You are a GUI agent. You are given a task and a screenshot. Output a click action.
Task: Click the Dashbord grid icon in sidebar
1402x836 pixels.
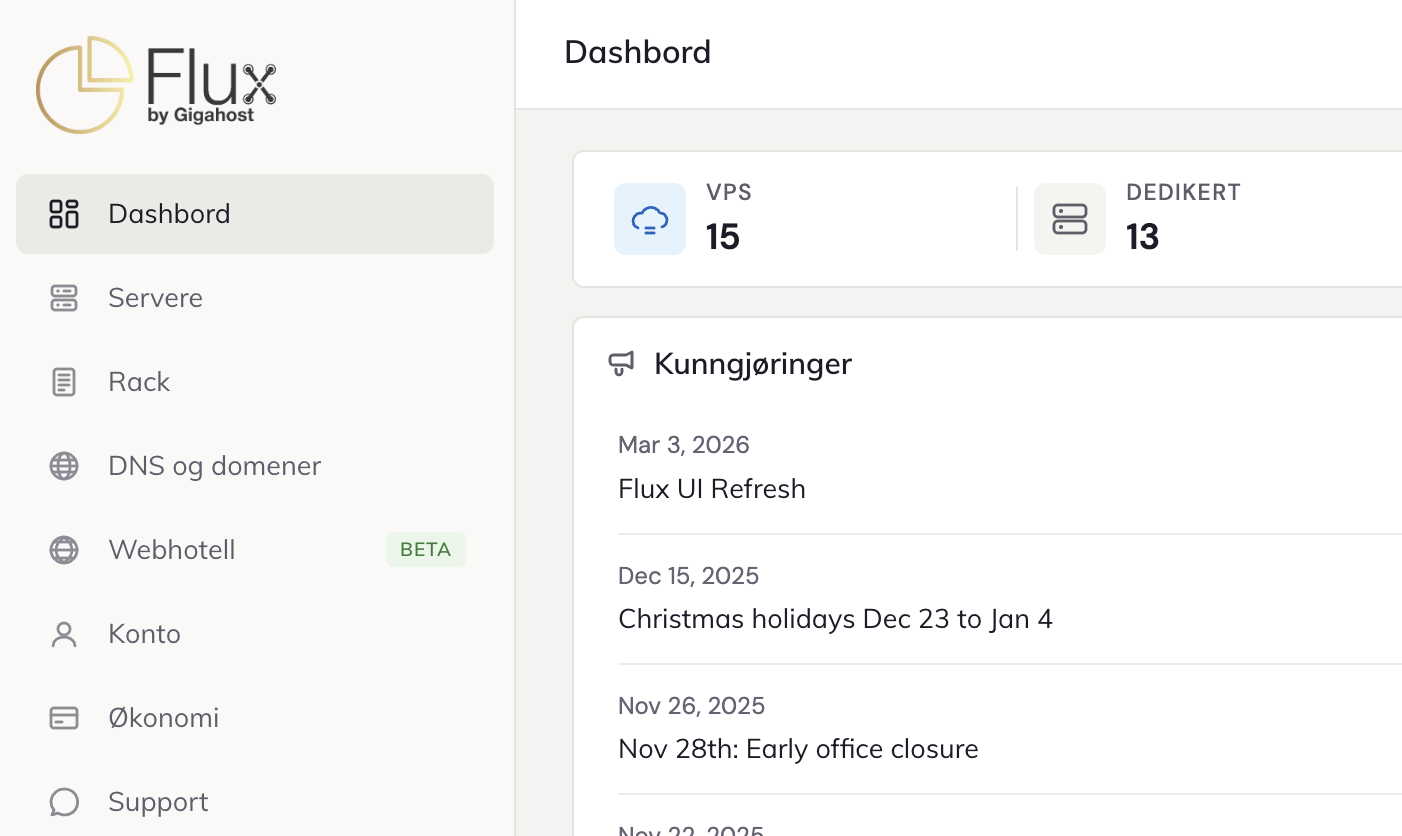64,214
